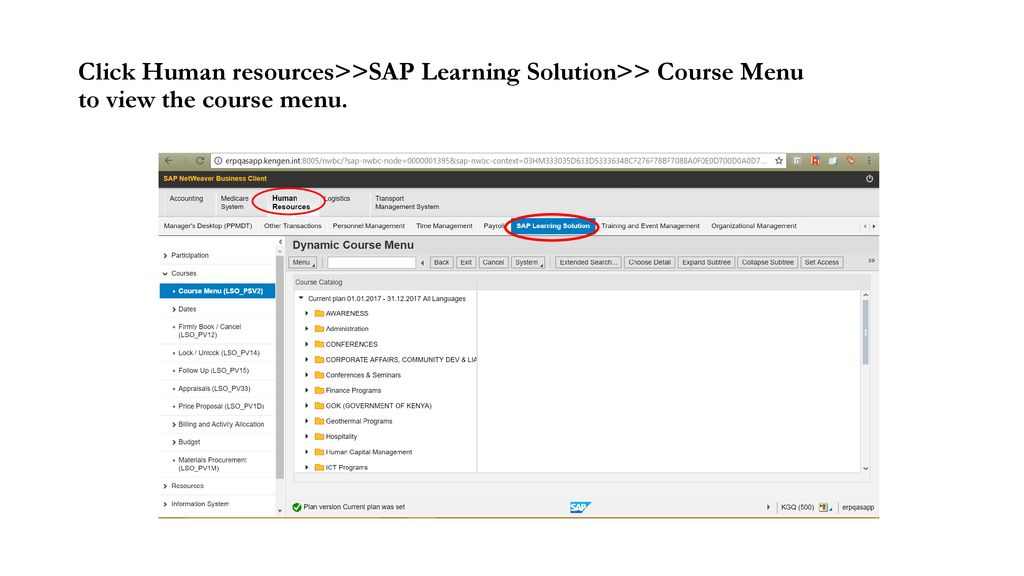1024x576 pixels.
Task: Open Materials Procurement (LSO_PV1M)
Action: tap(212, 464)
